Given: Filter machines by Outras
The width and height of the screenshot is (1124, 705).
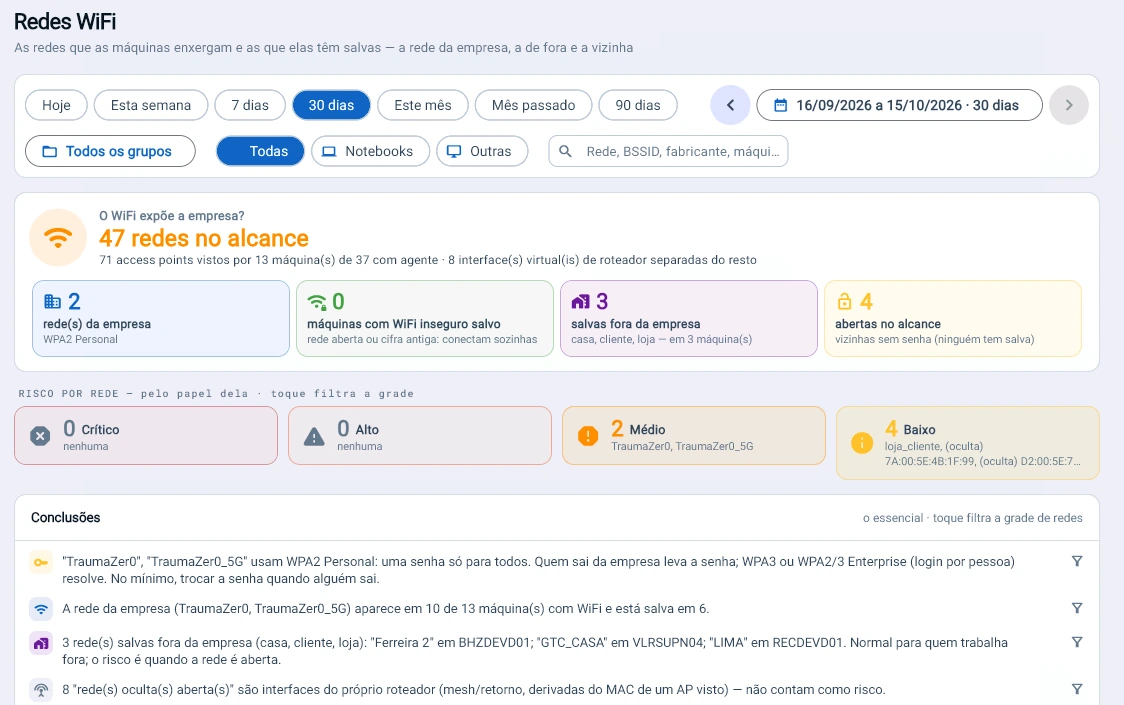Looking at the screenshot, I should [482, 151].
